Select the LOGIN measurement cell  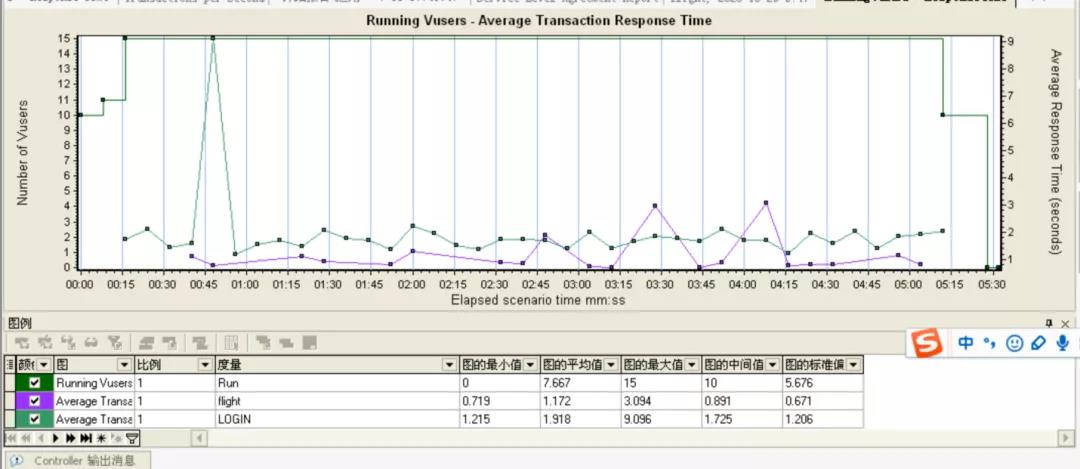(x=337, y=419)
